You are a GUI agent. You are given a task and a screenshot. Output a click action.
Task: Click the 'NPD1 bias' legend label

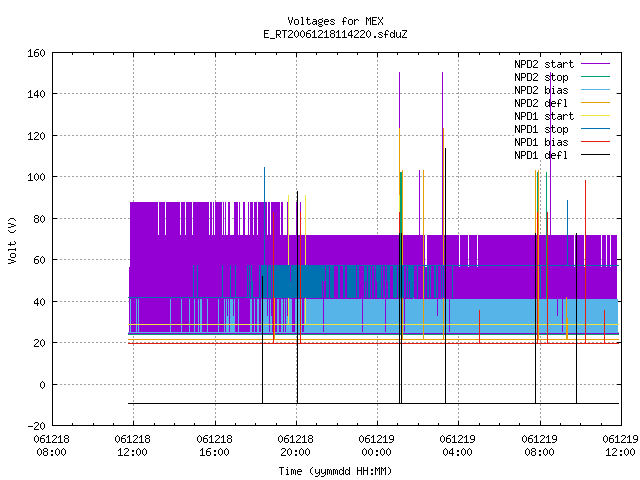click(x=541, y=142)
